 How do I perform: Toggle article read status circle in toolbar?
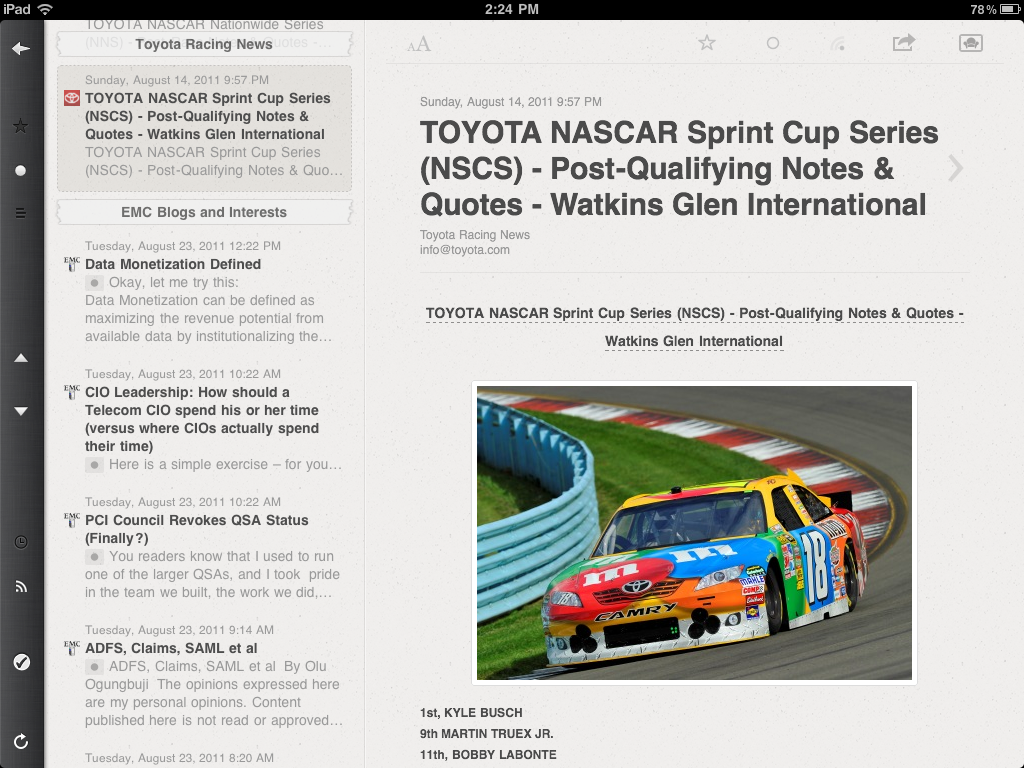point(773,43)
